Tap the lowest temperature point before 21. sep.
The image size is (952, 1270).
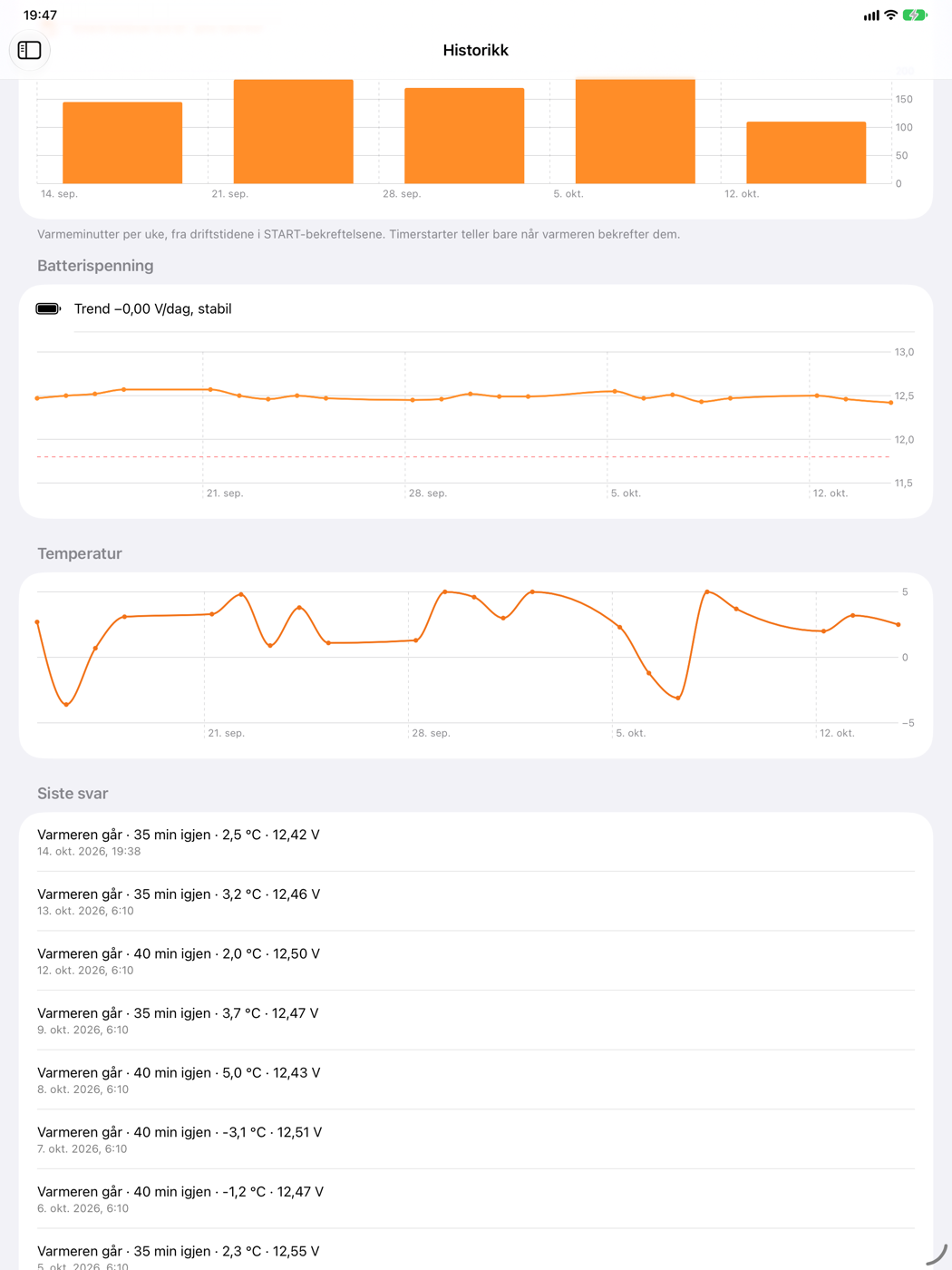[x=66, y=704]
